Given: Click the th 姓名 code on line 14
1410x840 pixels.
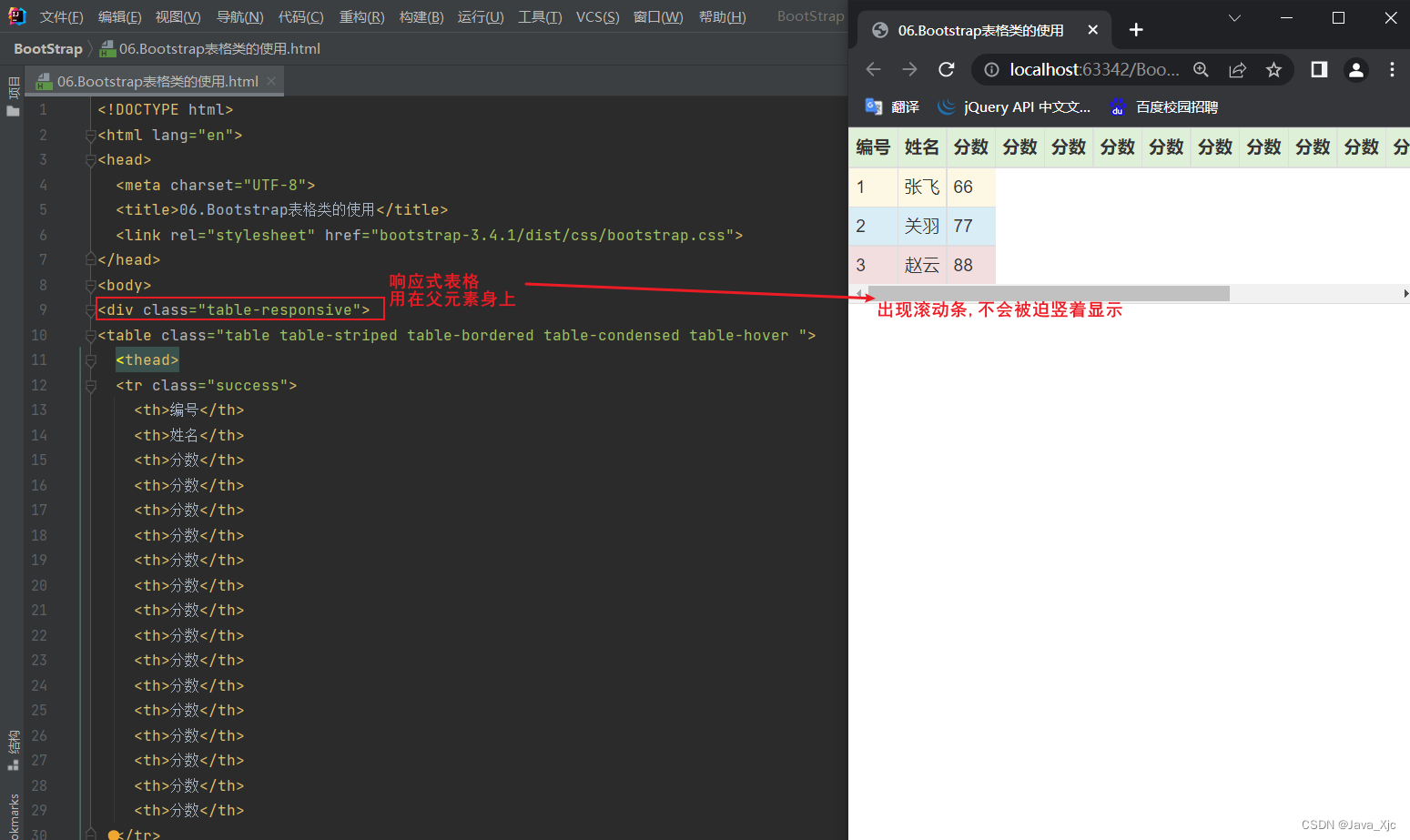Looking at the screenshot, I should 189,435.
